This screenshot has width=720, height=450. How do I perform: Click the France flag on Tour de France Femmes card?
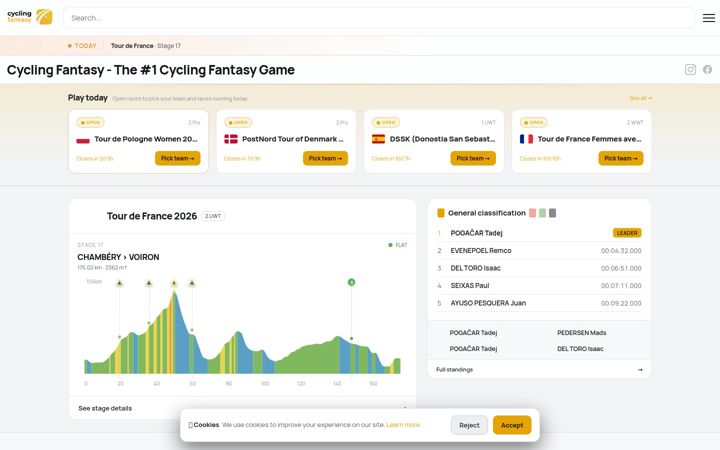[x=526, y=139]
